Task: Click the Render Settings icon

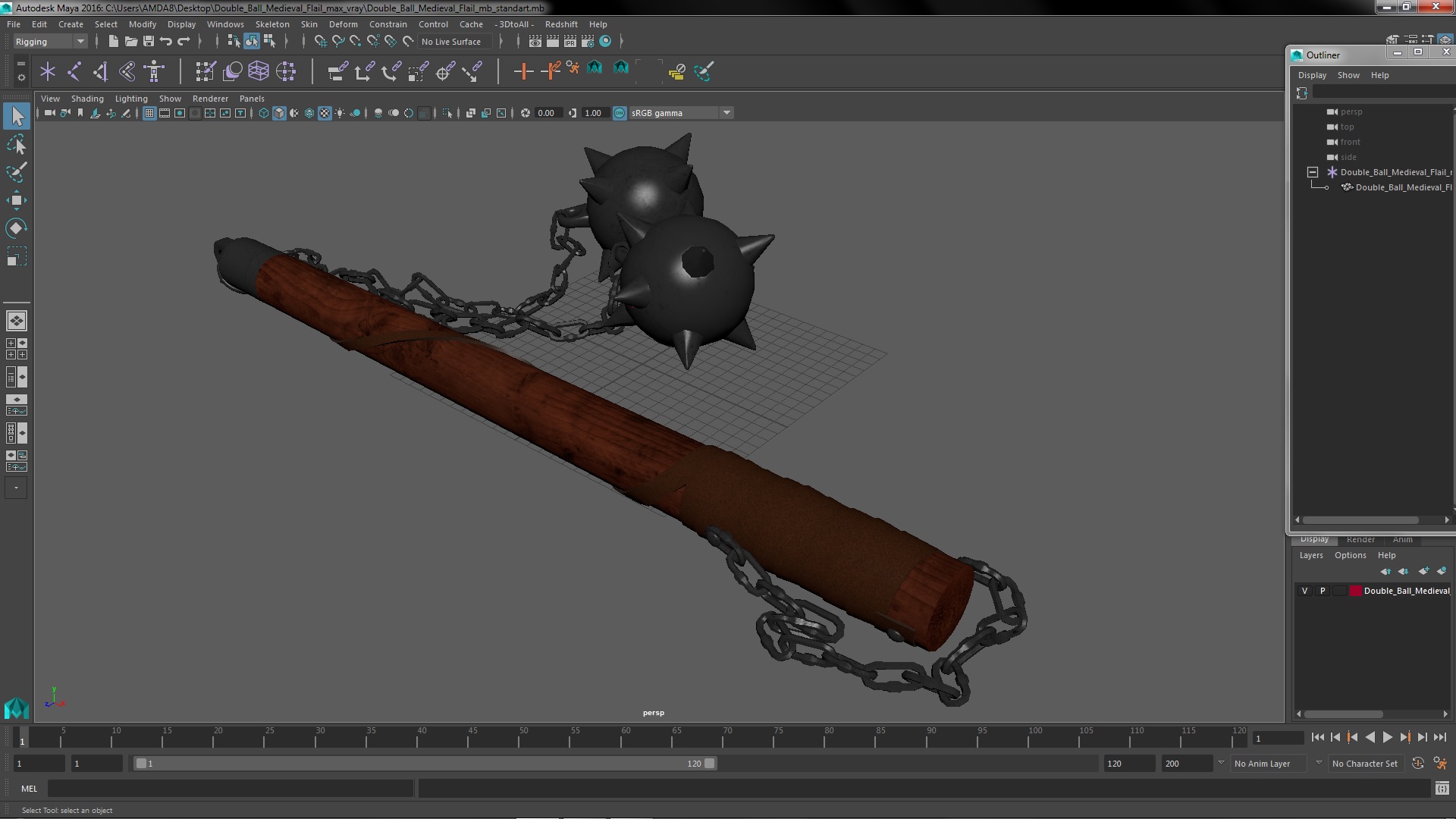Action: 588,42
